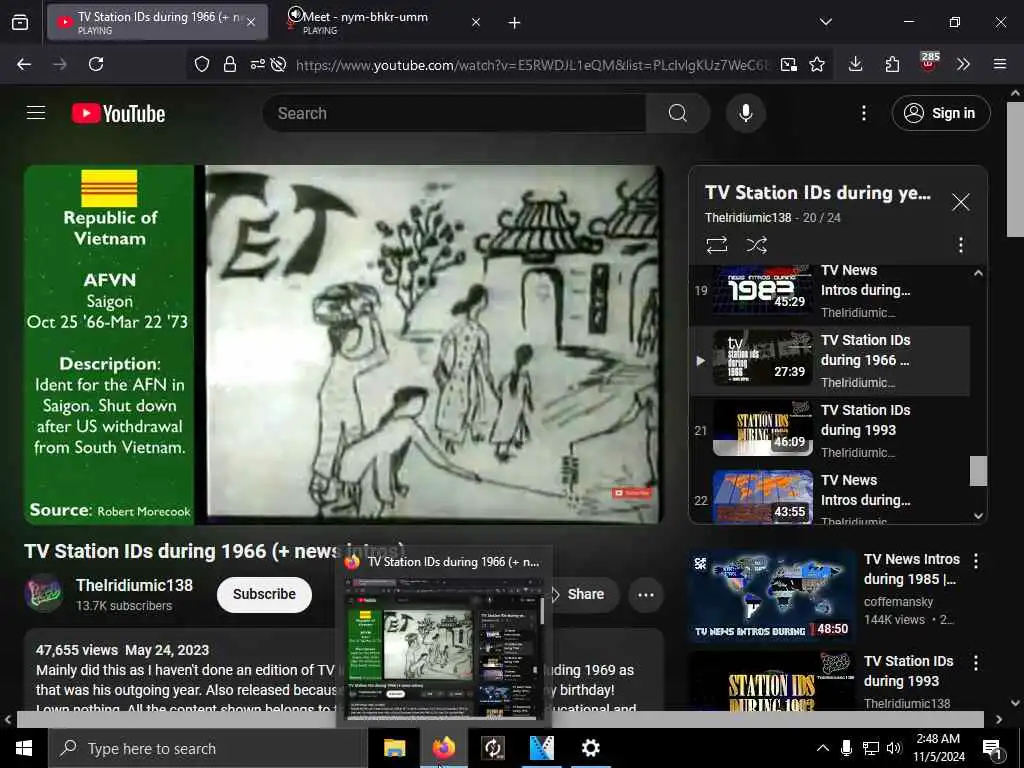The width and height of the screenshot is (1024, 768).
Task: Click the search magnifier button
Action: (678, 113)
